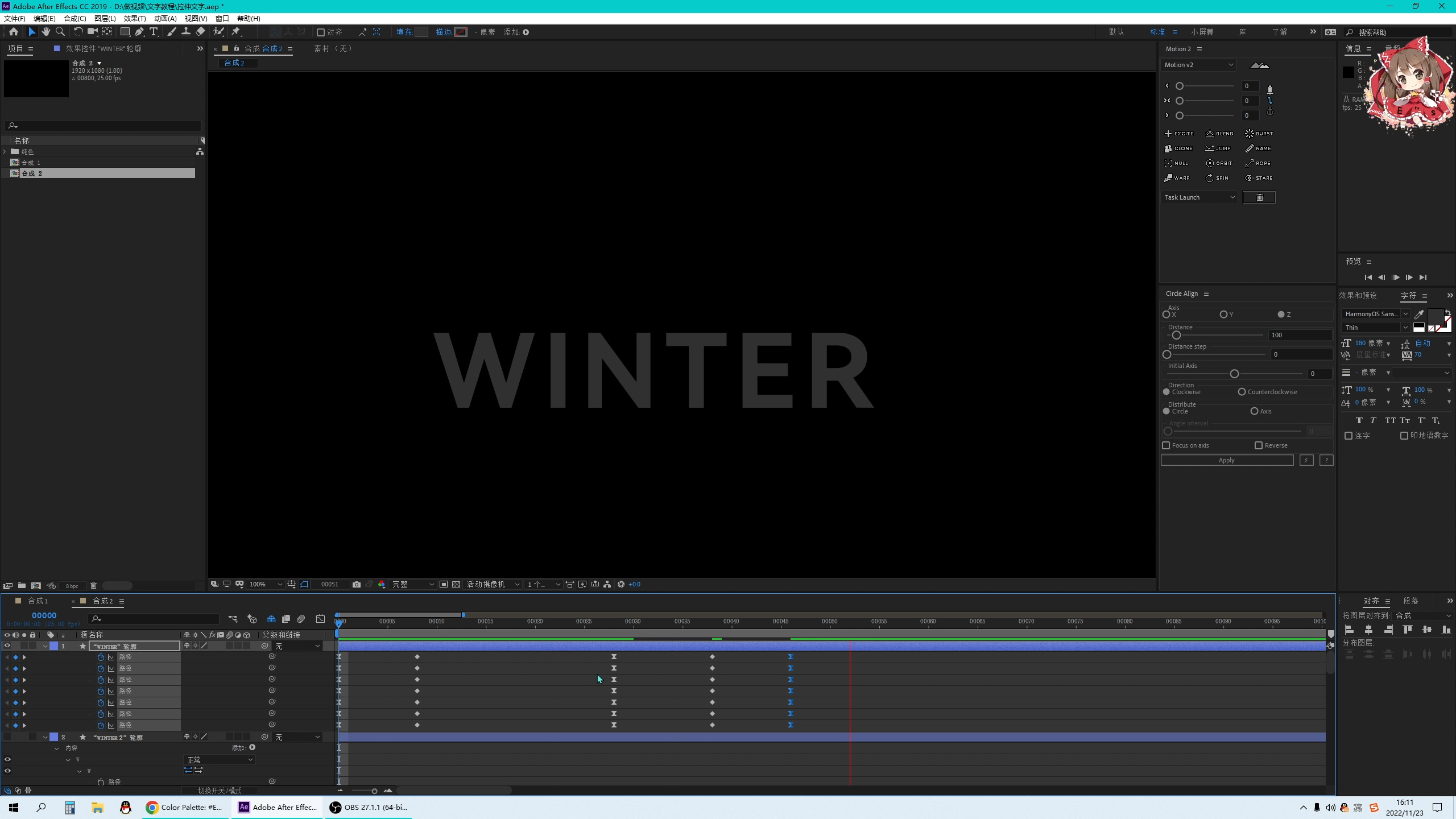Click the Home icon in toolbar
This screenshot has height=819, width=1456.
[x=14, y=32]
